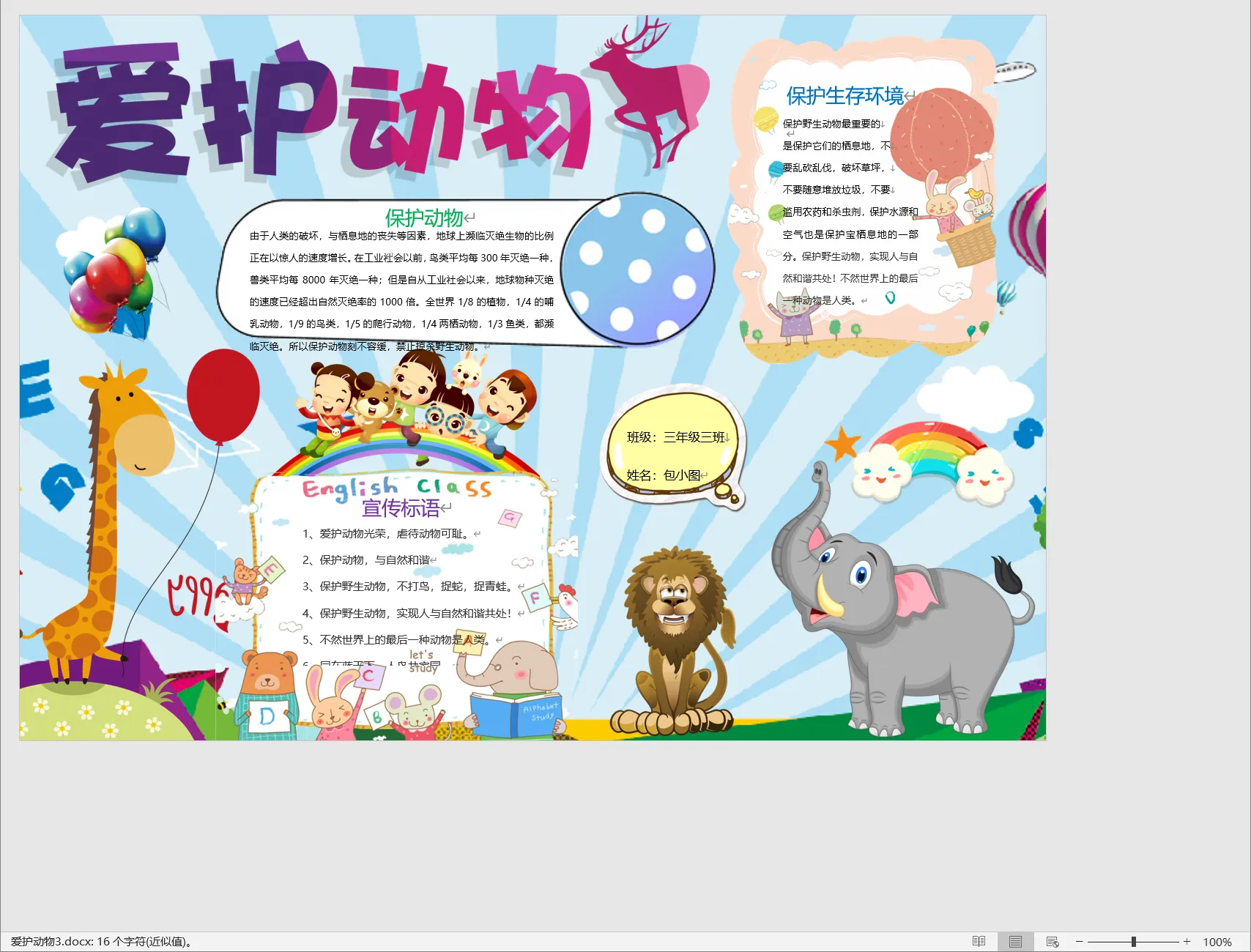Viewport: 1251px width, 952px height.
Task: Click slogan line 3、保护野生动物，不打鸟
Action: pyautogui.click(x=408, y=587)
